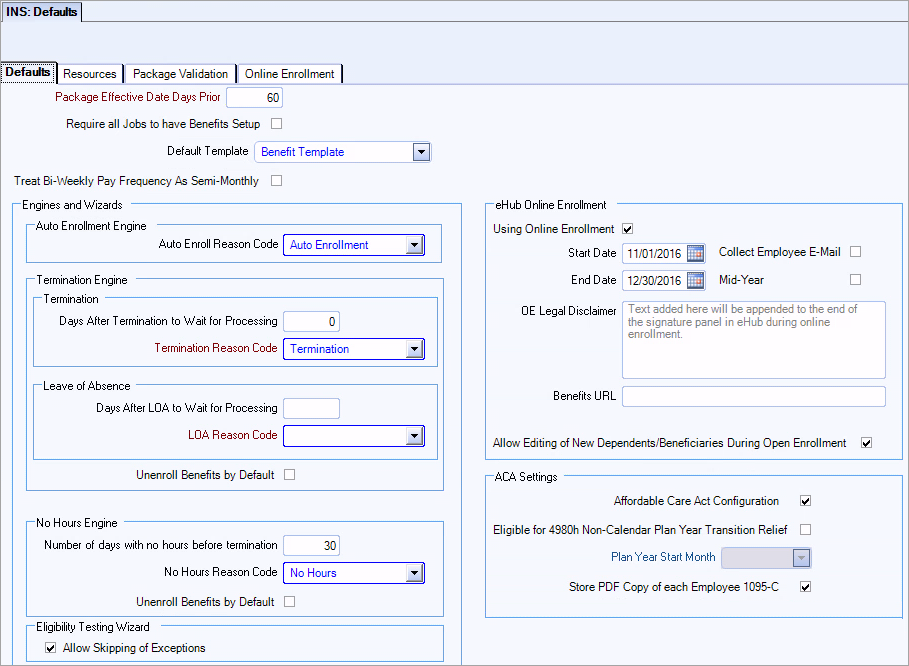Click the Package Effective Date Days Prior field
The width and height of the screenshot is (909, 666).
pos(255,98)
